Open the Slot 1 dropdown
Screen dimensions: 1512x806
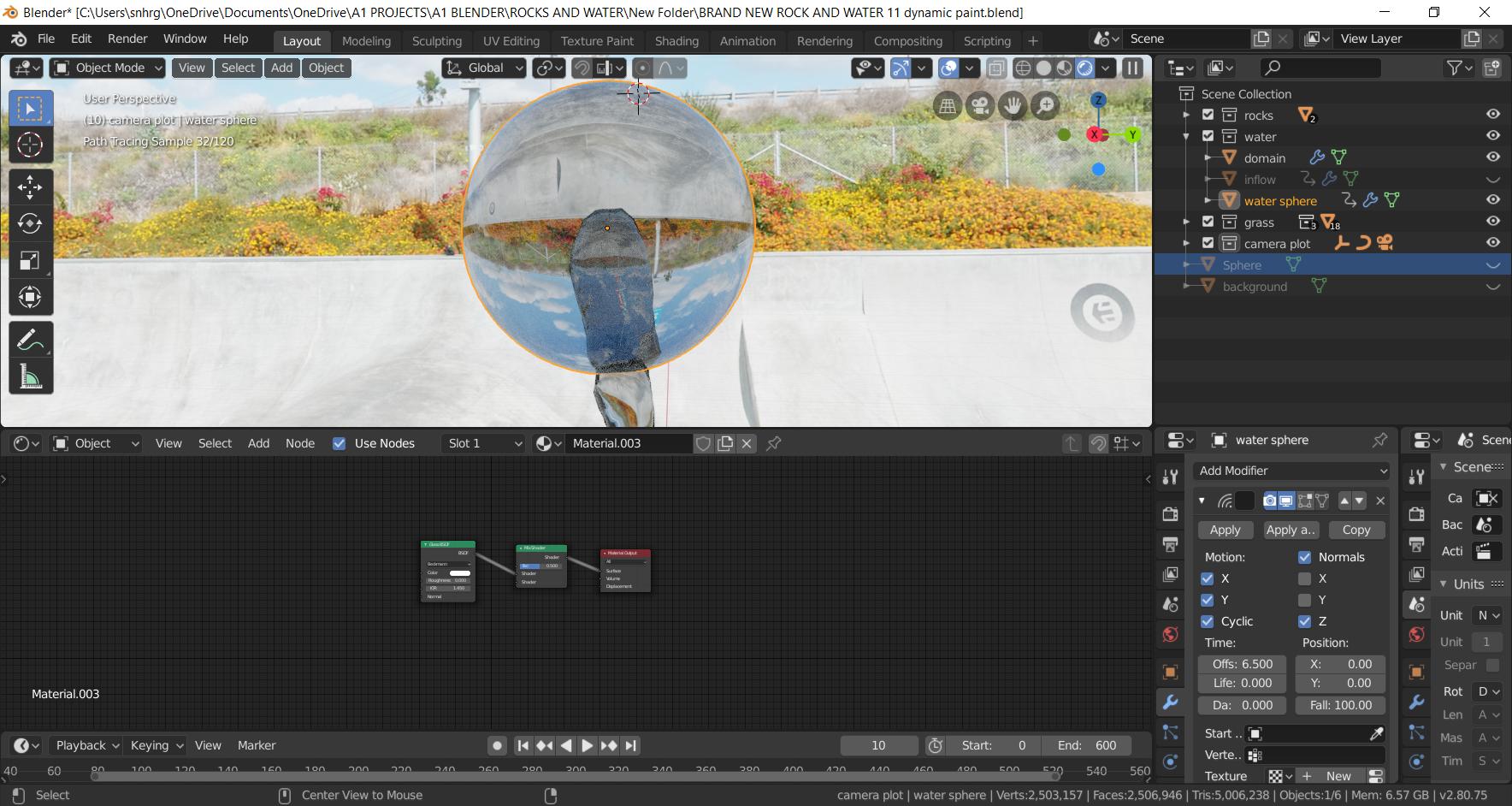(484, 443)
